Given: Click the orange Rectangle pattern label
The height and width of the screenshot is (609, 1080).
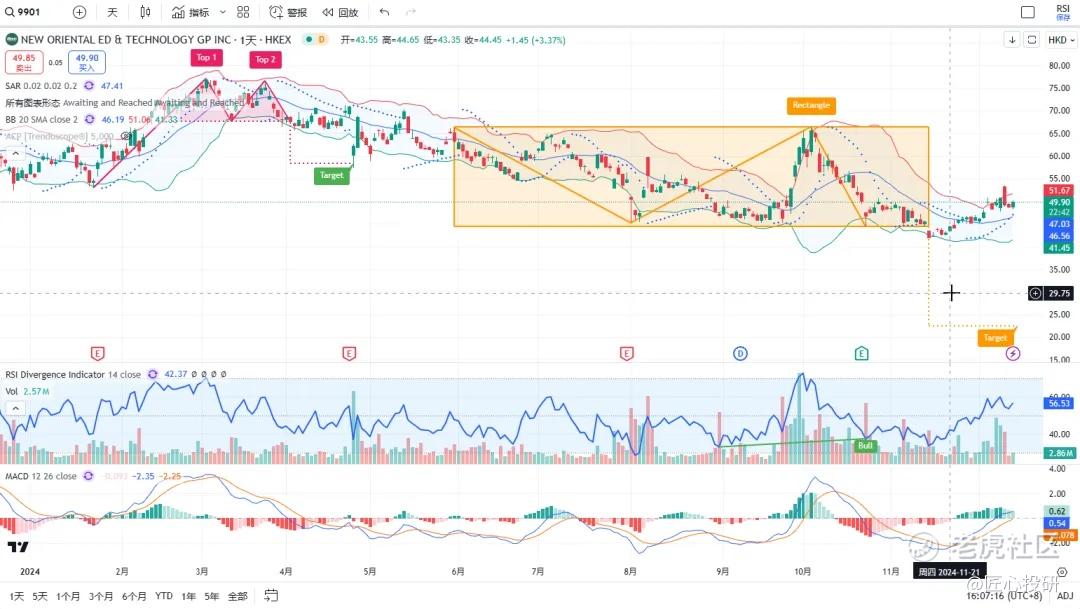Looking at the screenshot, I should (x=811, y=105).
